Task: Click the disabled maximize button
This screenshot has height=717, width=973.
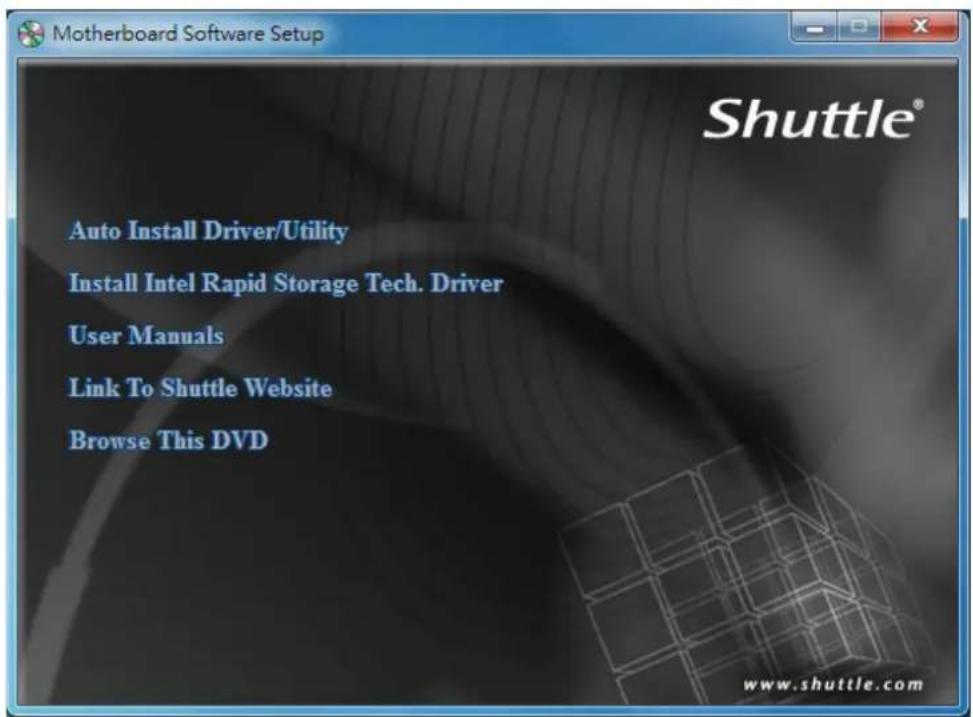Action: point(859,27)
